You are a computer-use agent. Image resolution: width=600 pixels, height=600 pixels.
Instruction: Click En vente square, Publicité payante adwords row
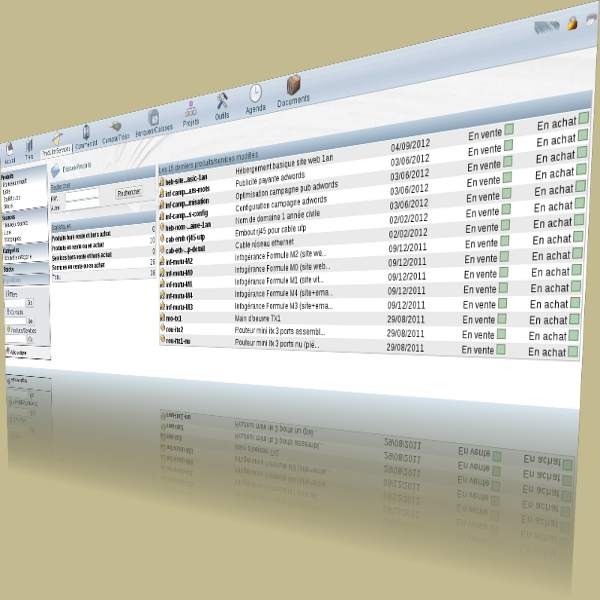(509, 145)
